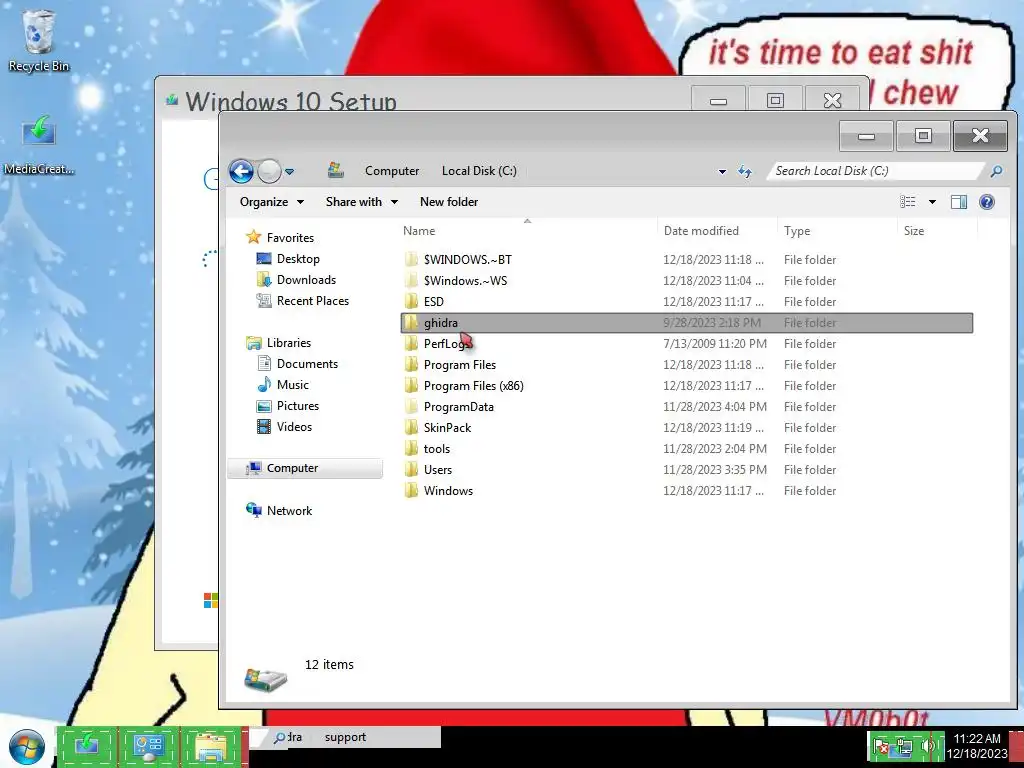The image size is (1024, 768).
Task: Open the volume speaker tray icon
Action: tap(927, 746)
